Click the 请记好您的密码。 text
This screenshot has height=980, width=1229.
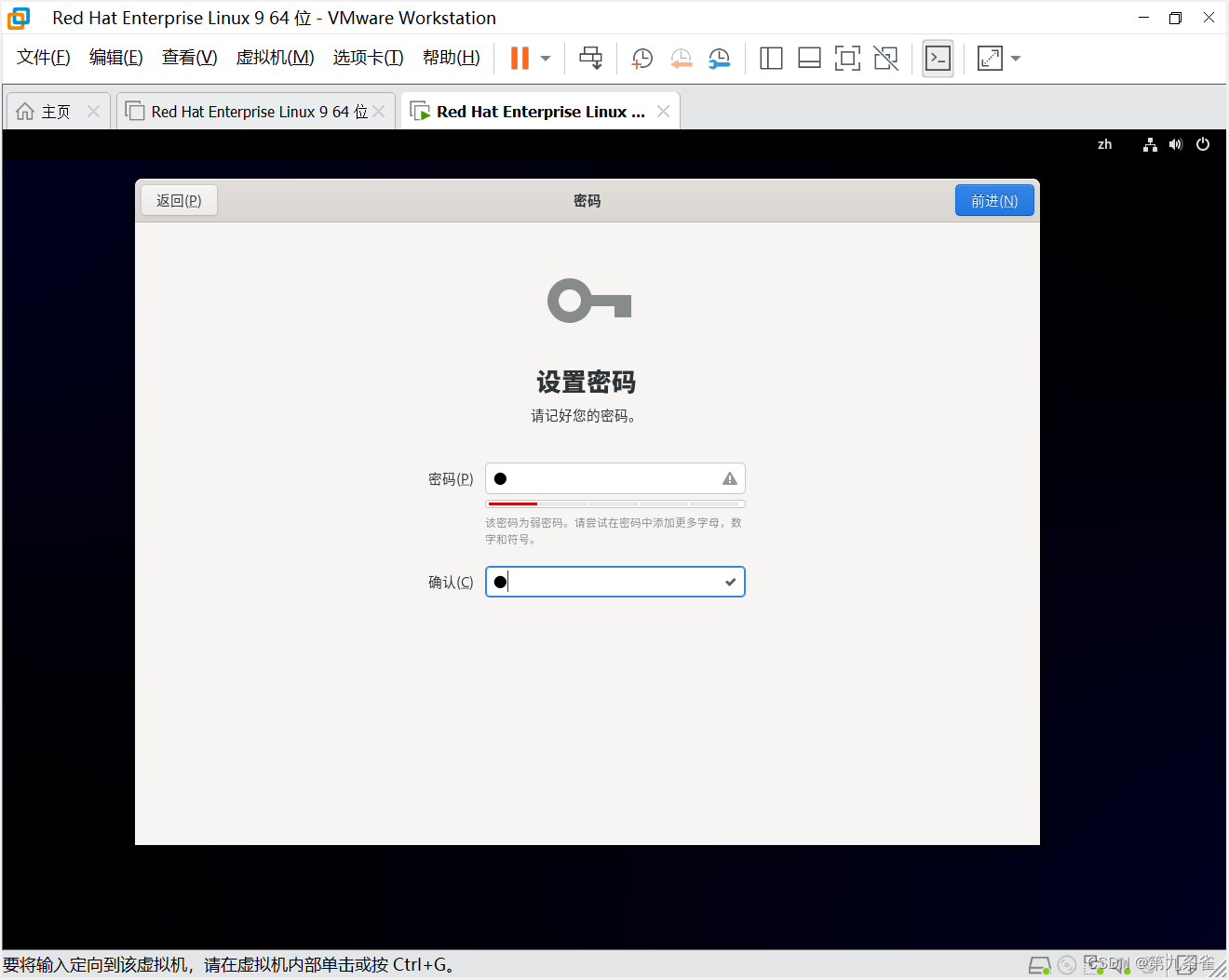(x=584, y=415)
